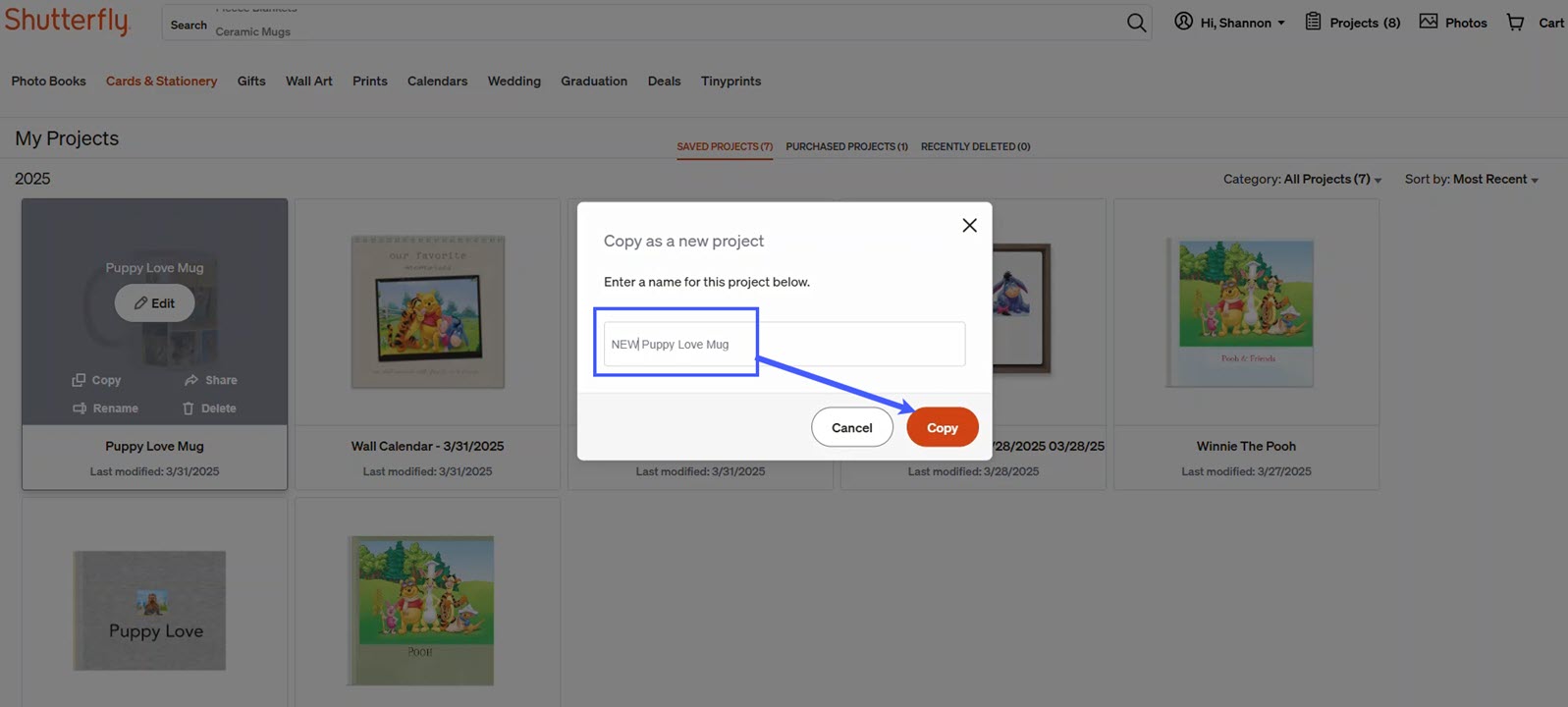Click the search magnifier icon
Image resolution: width=1568 pixels, height=707 pixels.
(1136, 23)
